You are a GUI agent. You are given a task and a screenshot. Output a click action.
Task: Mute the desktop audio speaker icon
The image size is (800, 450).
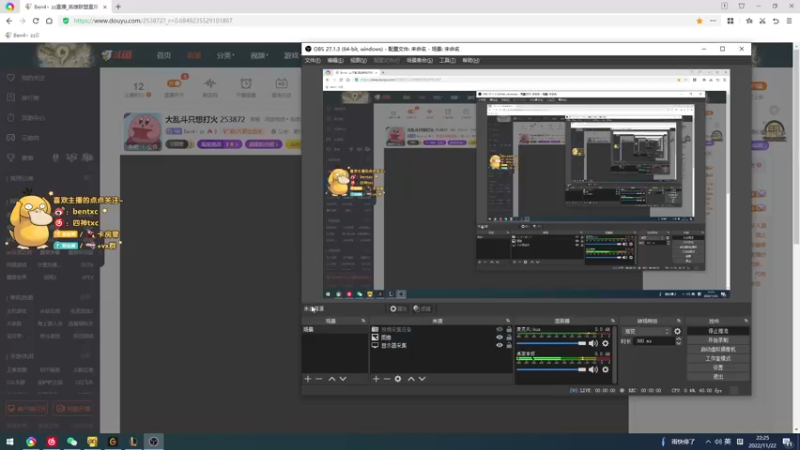click(x=593, y=369)
